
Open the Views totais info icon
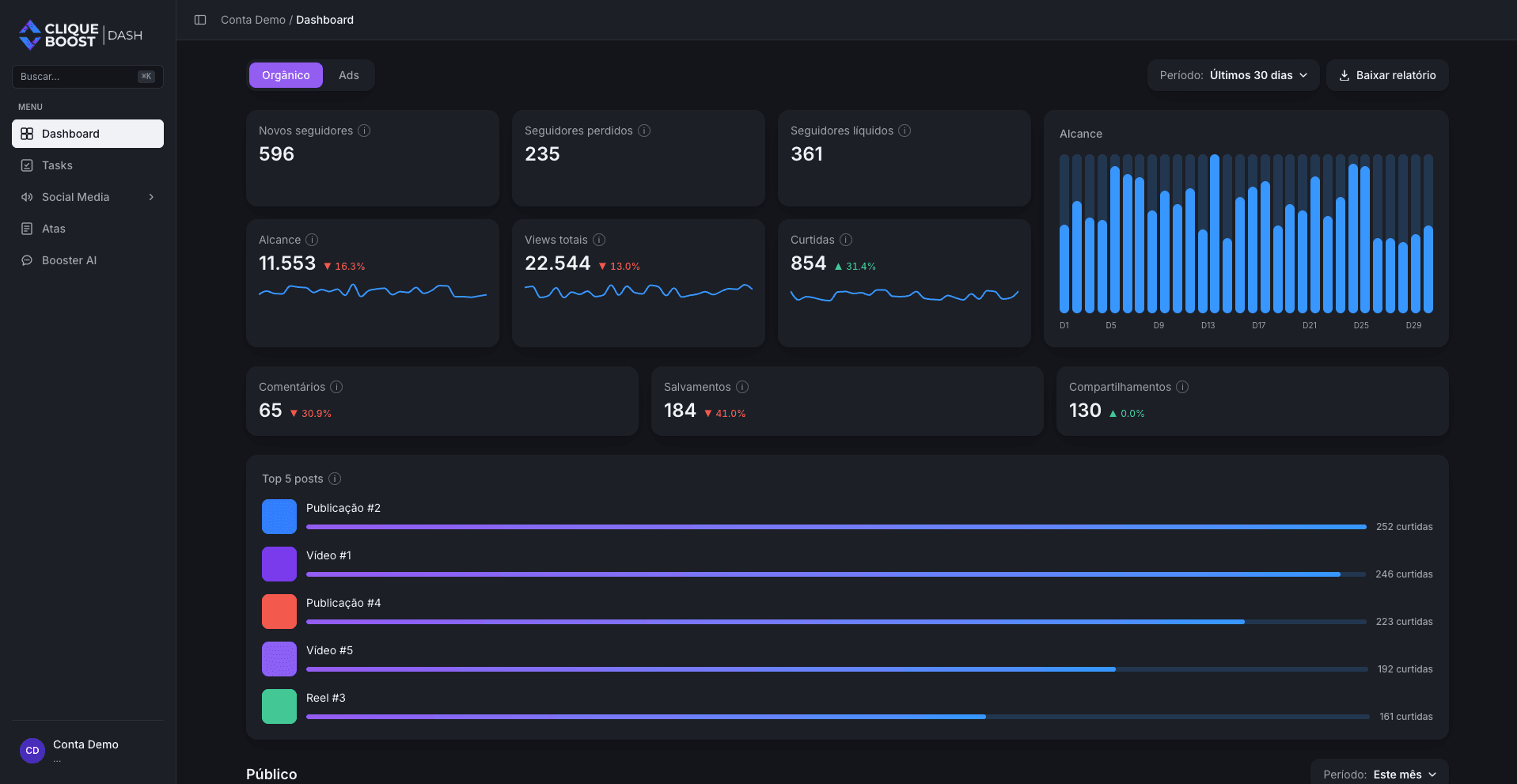click(599, 240)
